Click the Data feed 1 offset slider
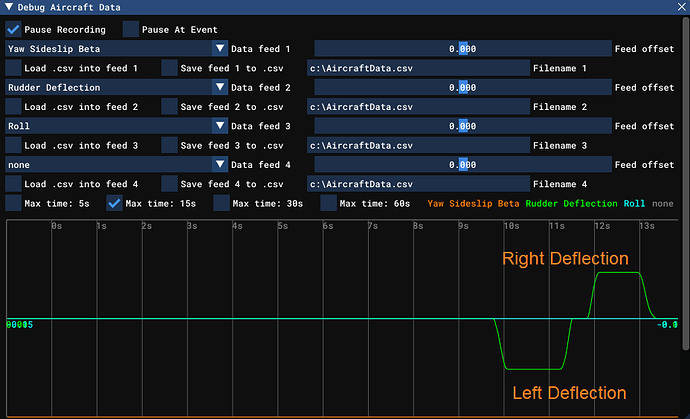 click(462, 48)
